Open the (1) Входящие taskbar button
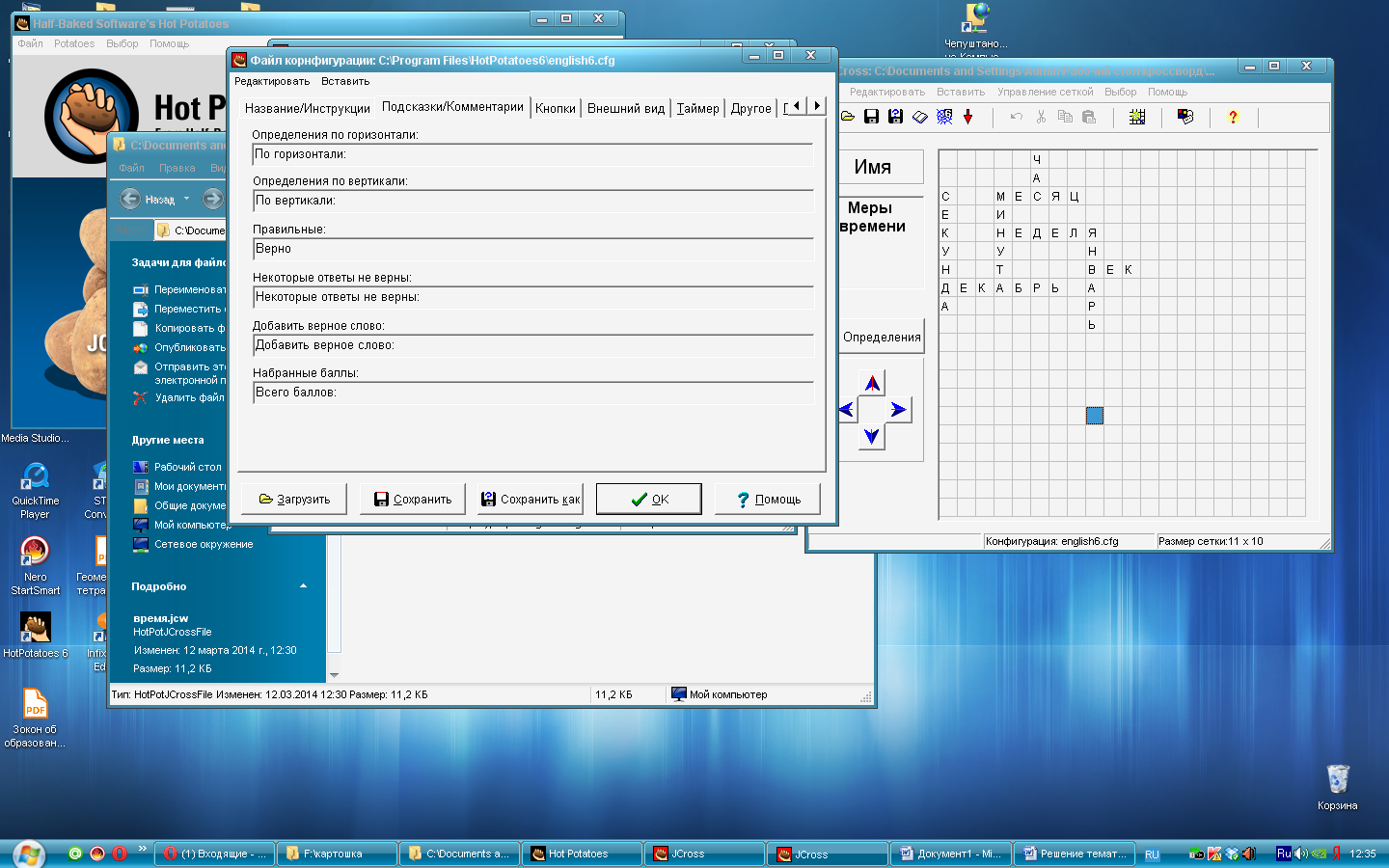1389x868 pixels. click(213, 854)
